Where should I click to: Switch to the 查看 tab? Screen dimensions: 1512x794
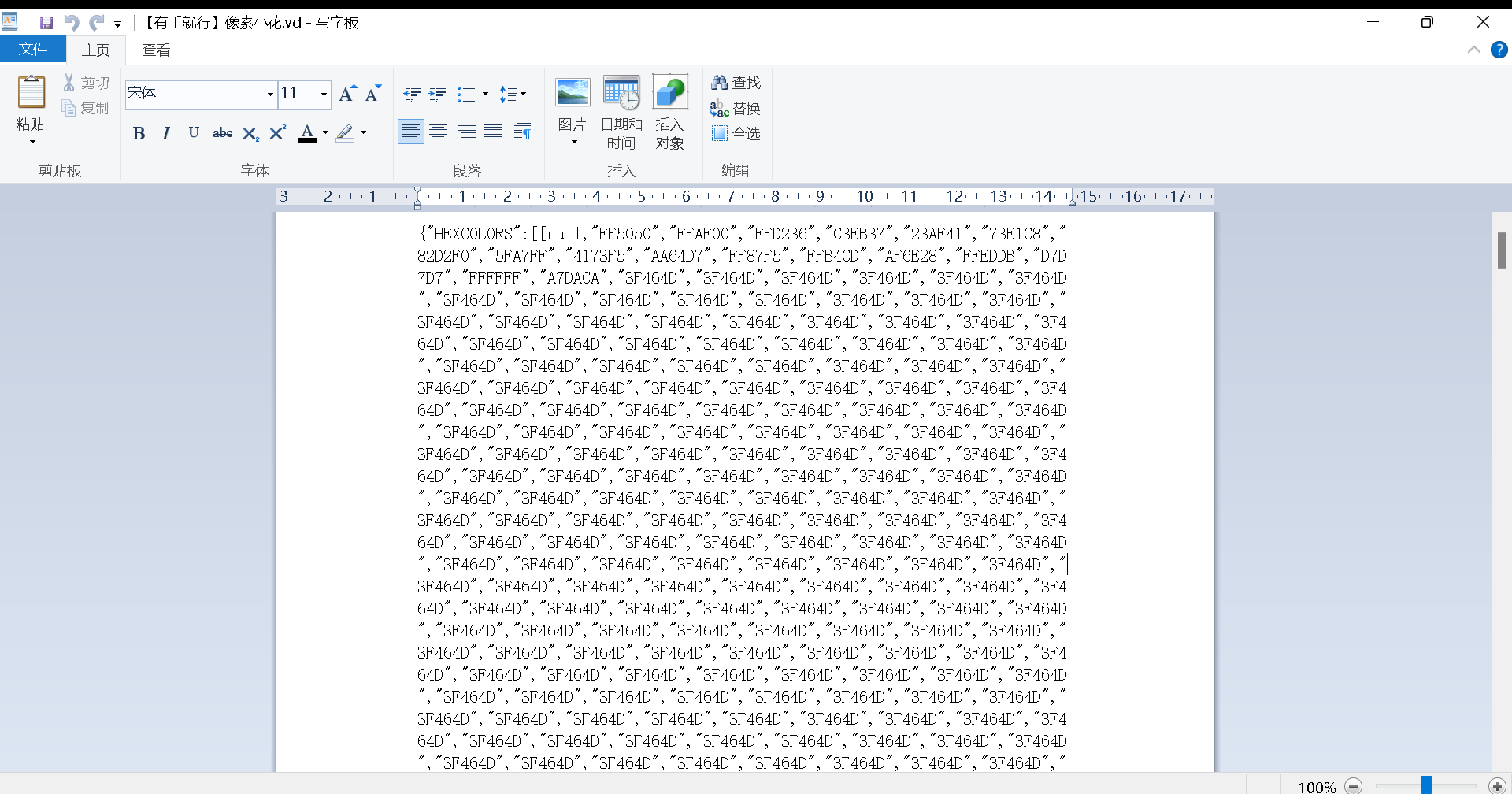coord(156,50)
